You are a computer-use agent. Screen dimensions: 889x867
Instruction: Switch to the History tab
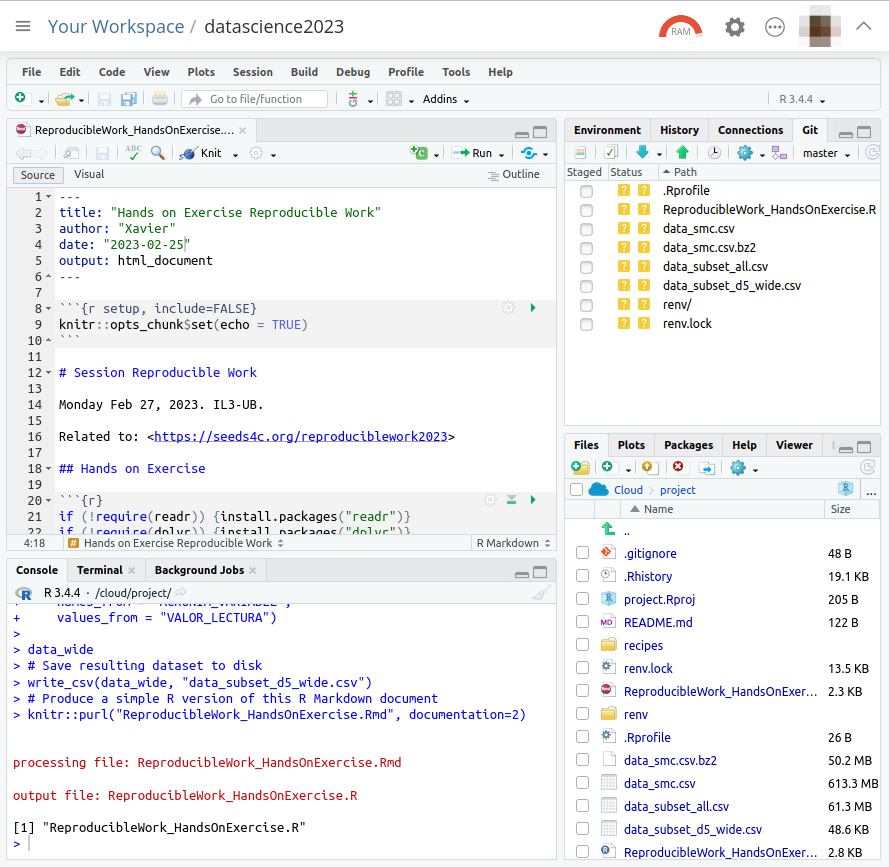679,130
